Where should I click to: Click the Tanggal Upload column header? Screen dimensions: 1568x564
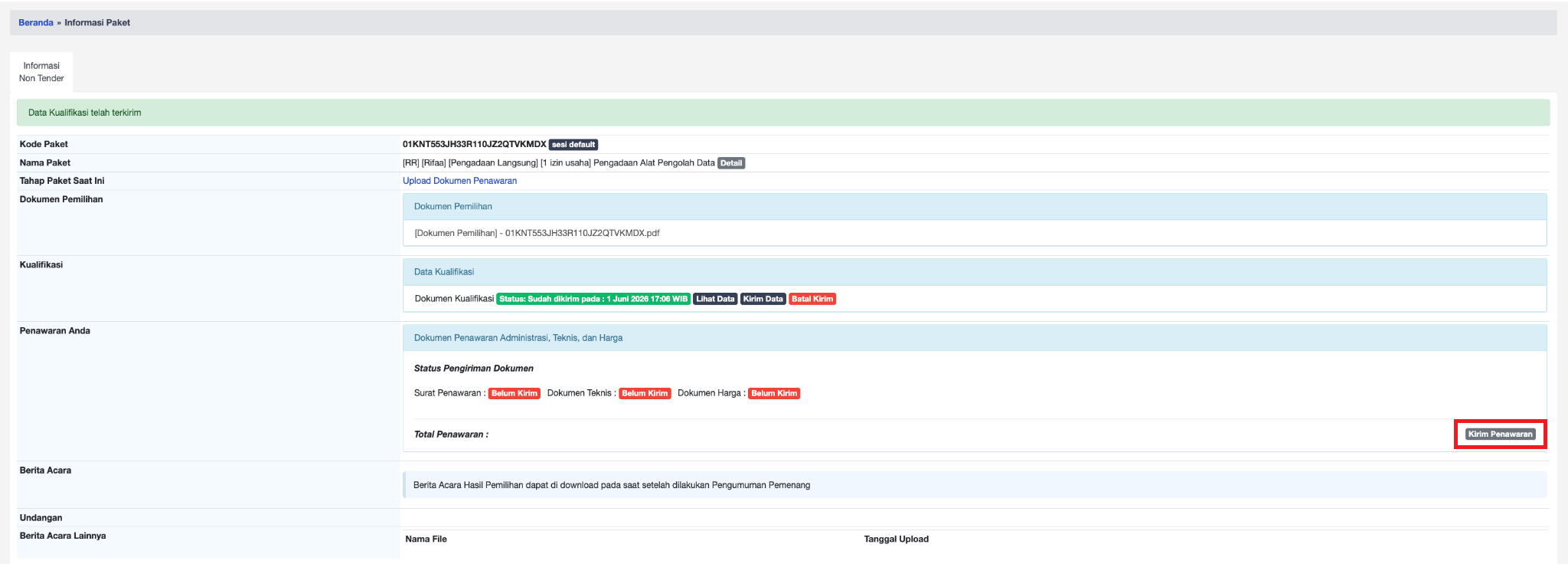(896, 539)
